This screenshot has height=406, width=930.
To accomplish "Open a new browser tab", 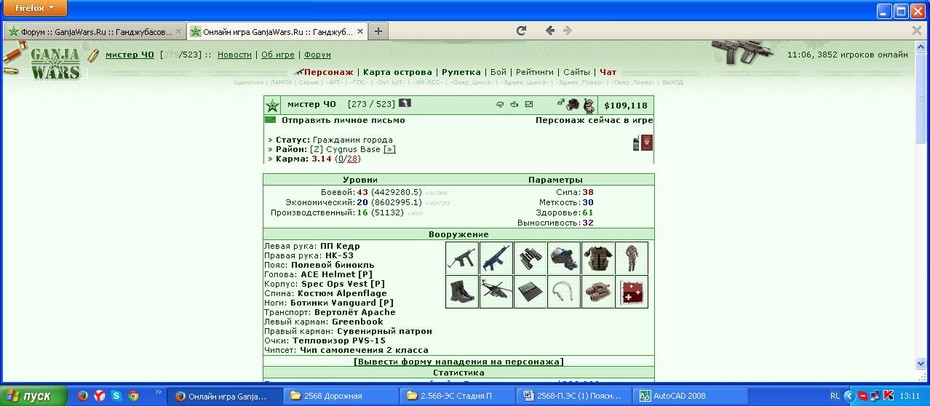I will point(378,31).
